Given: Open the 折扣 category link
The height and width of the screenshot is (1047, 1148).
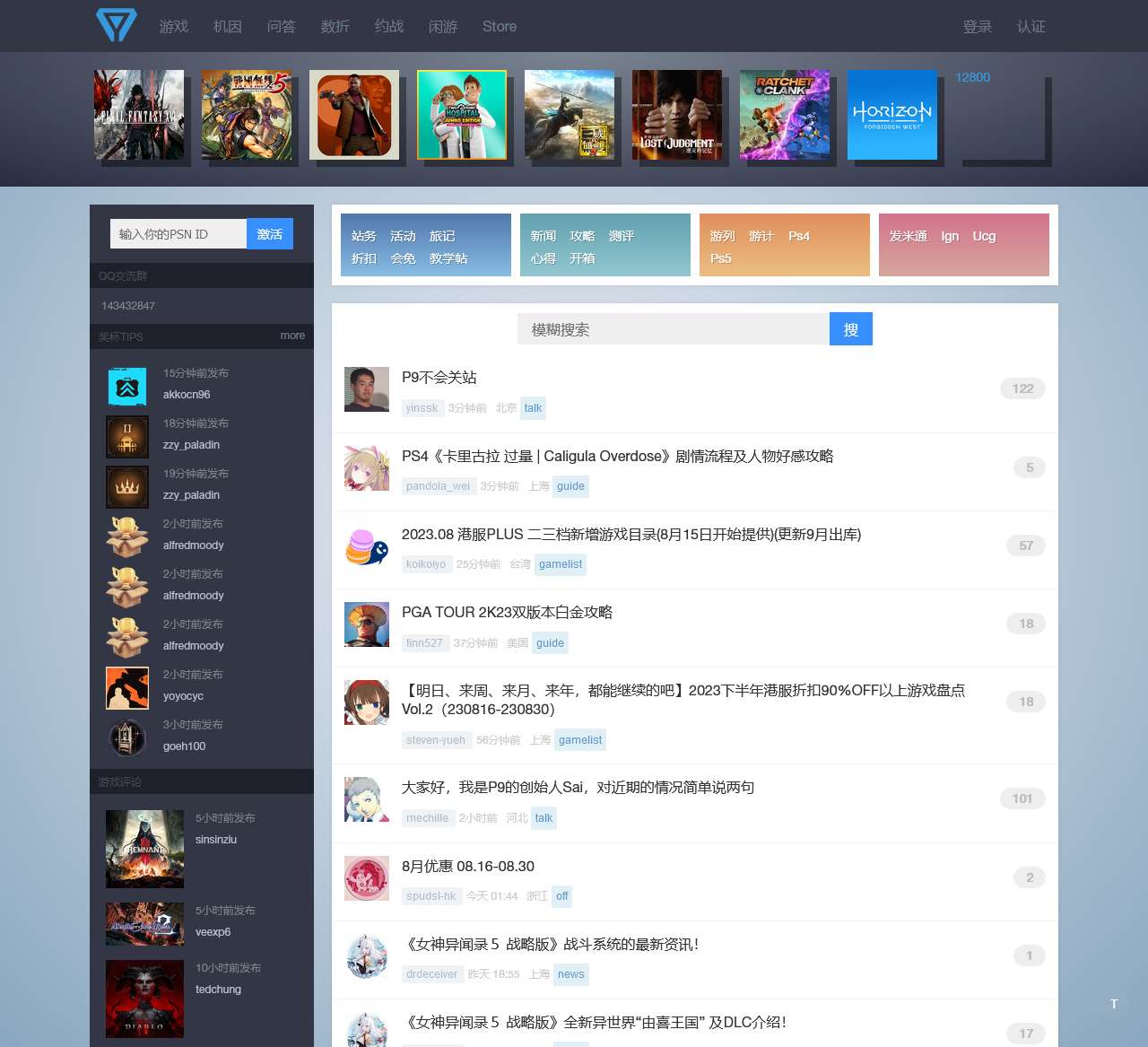Looking at the screenshot, I should pos(363,258).
